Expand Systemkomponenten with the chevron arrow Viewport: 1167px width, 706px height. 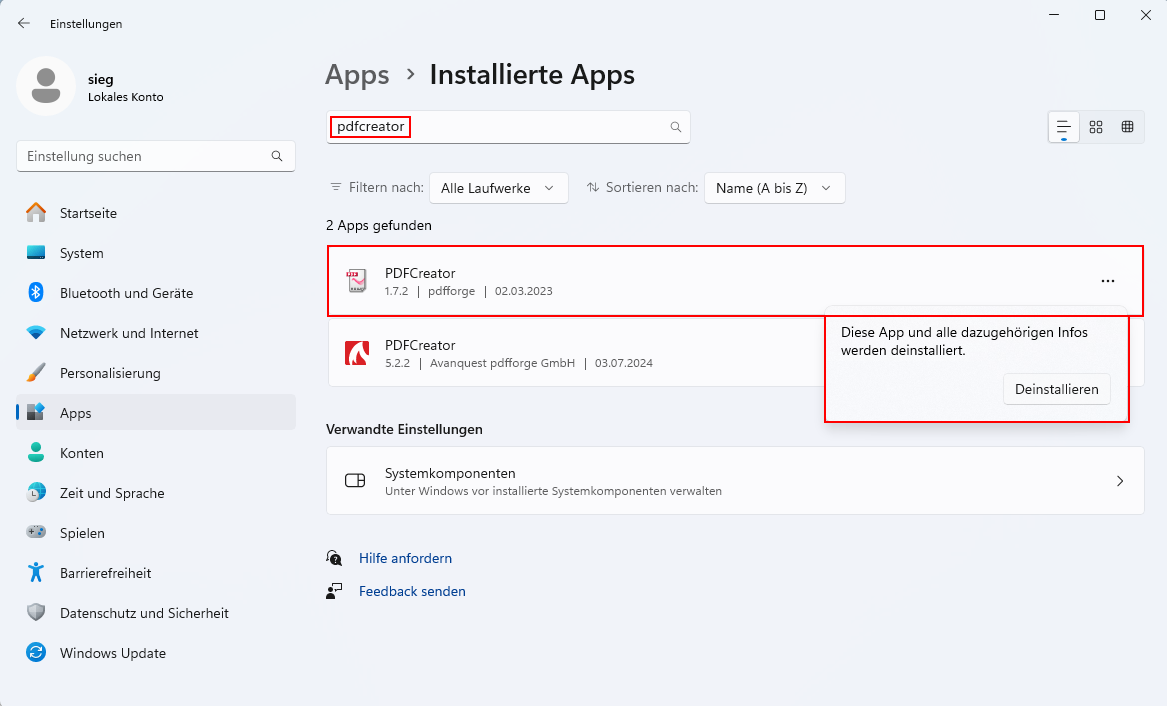click(1119, 481)
